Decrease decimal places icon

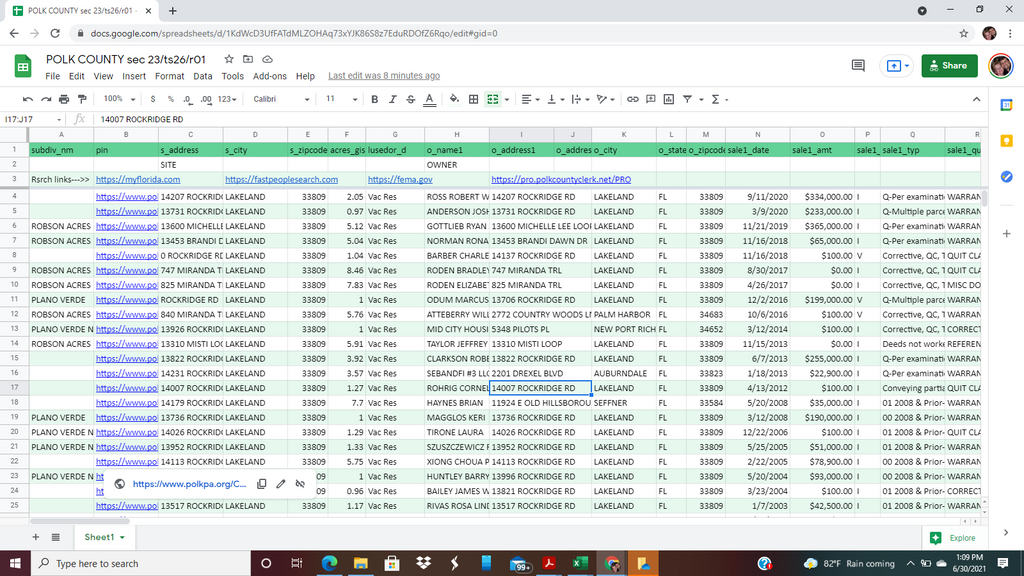point(188,99)
